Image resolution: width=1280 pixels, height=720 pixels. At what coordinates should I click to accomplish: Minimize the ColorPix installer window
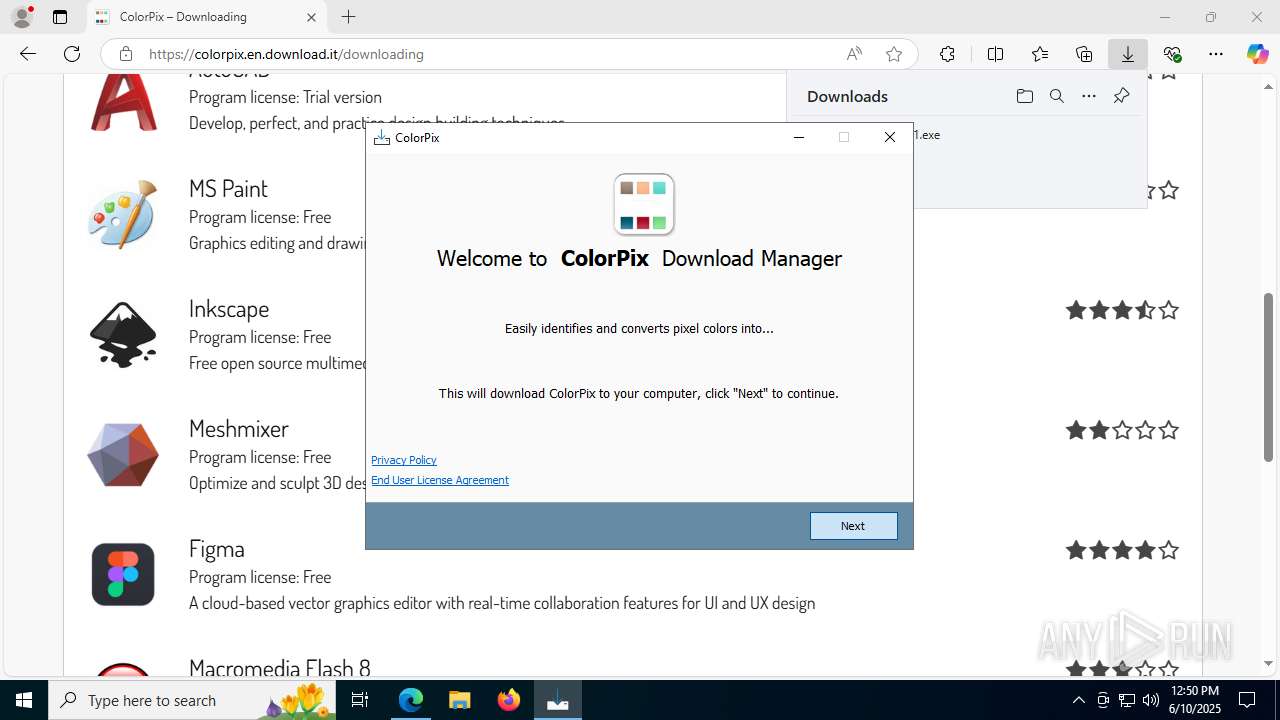(799, 137)
